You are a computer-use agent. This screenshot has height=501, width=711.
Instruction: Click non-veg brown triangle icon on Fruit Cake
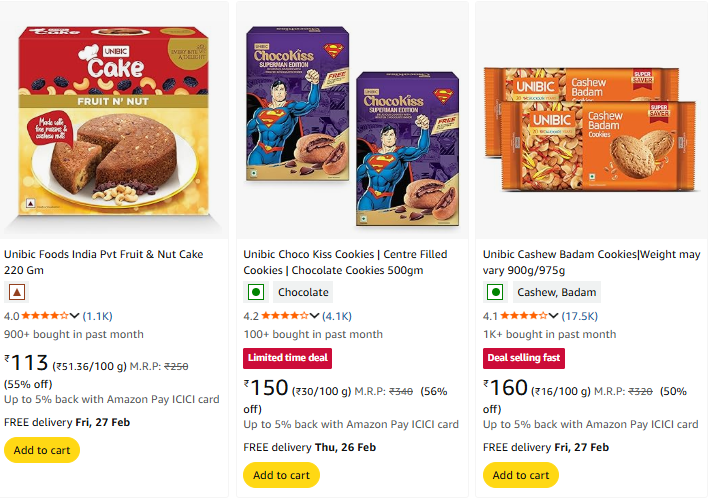pos(16,292)
